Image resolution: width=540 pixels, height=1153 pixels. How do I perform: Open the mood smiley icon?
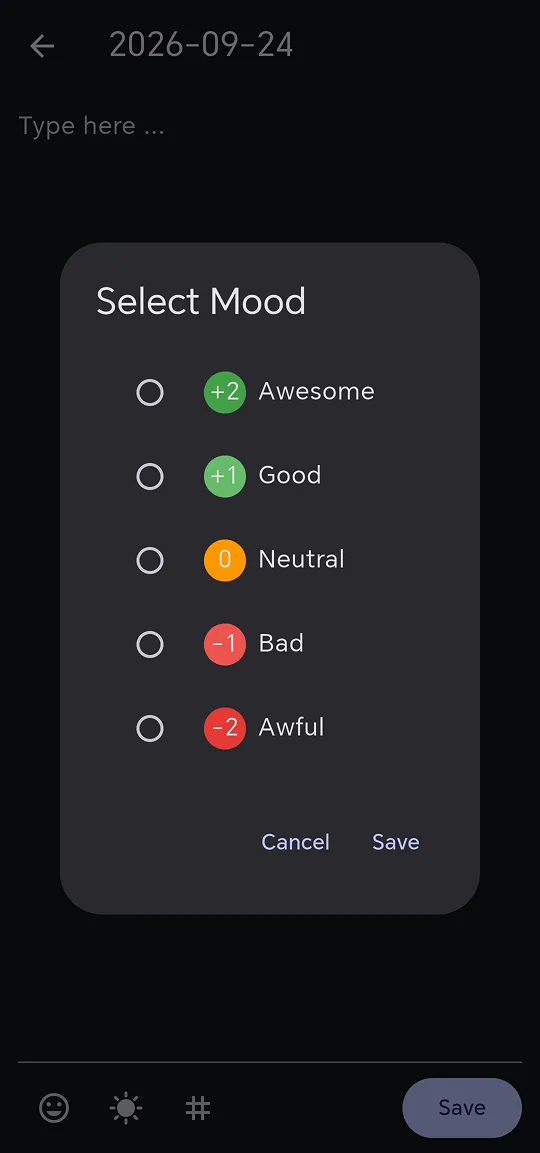54,1107
